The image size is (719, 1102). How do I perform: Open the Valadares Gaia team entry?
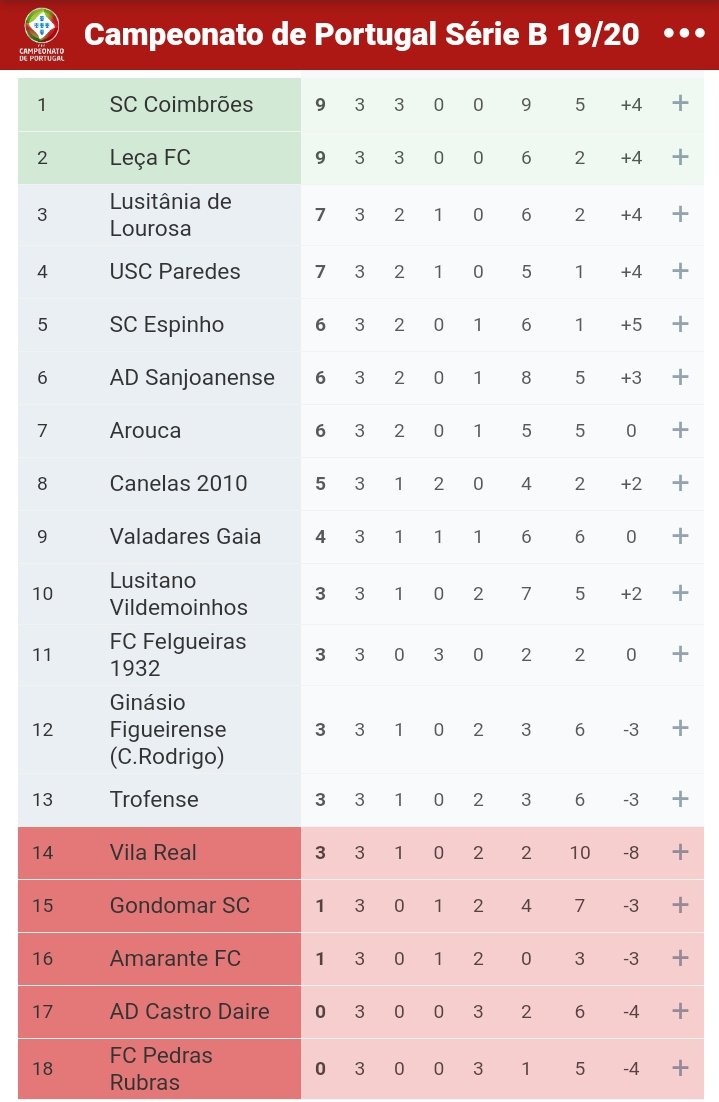click(x=185, y=536)
